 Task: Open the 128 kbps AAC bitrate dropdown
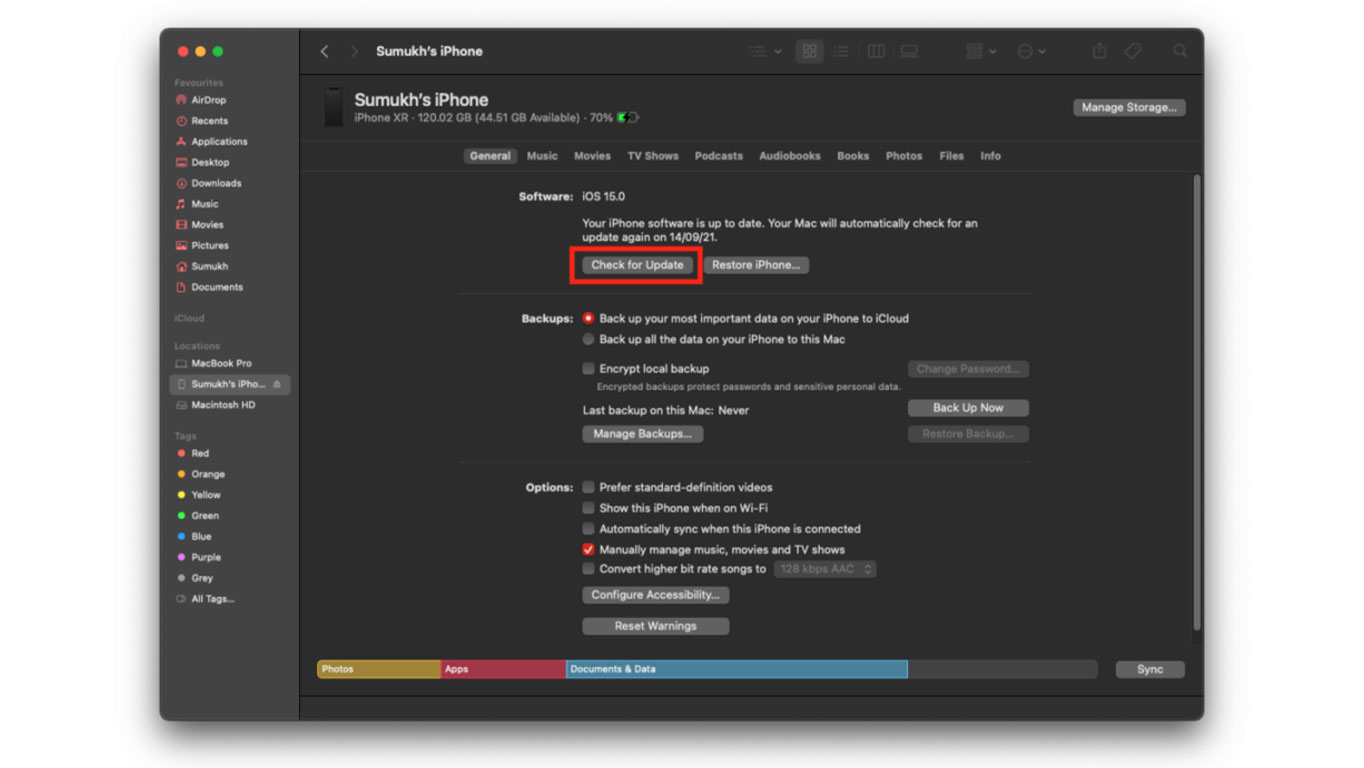click(825, 569)
